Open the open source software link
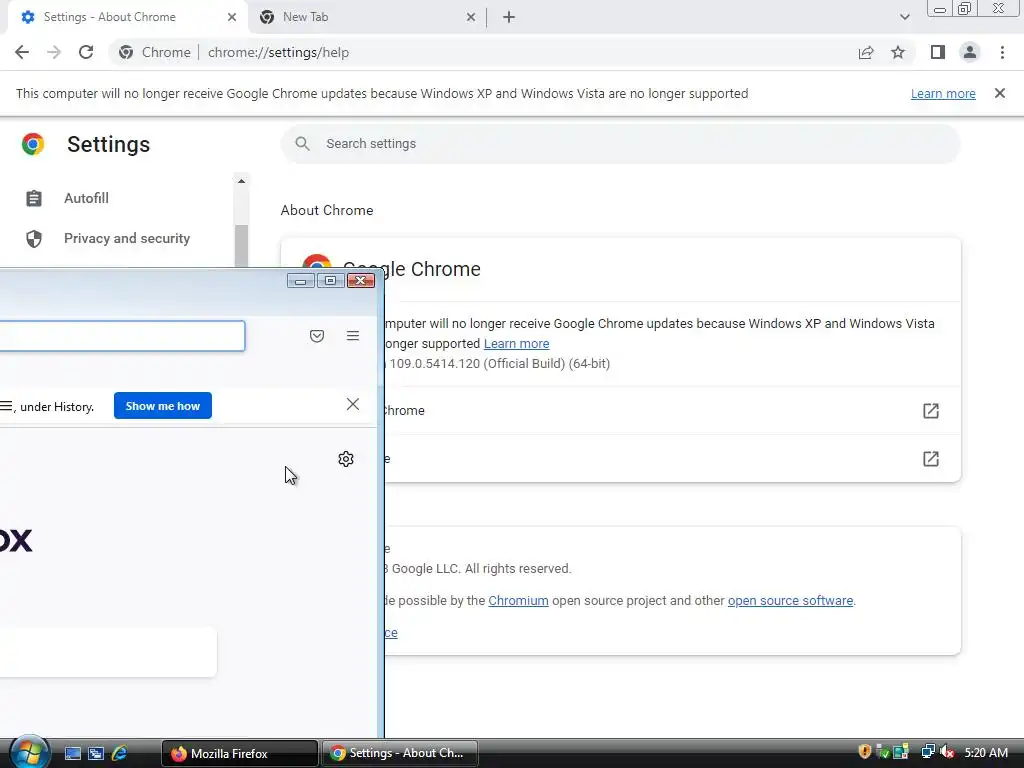This screenshot has width=1024, height=768. pyautogui.click(x=790, y=600)
